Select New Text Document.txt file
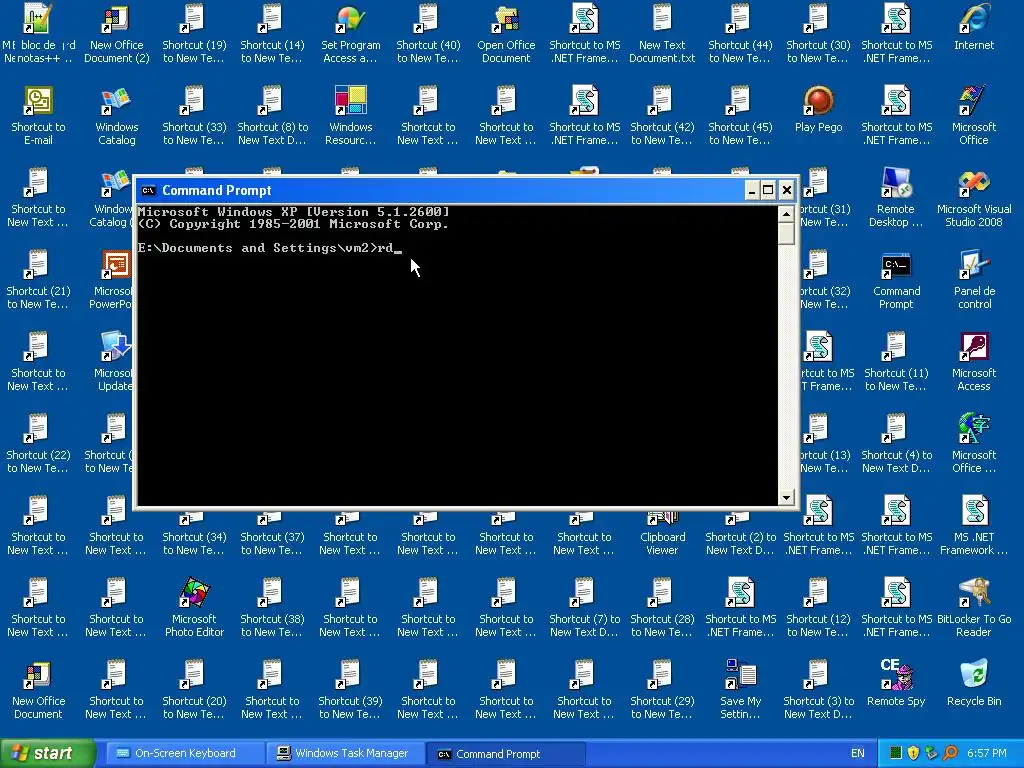This screenshot has width=1024, height=768. point(662,33)
